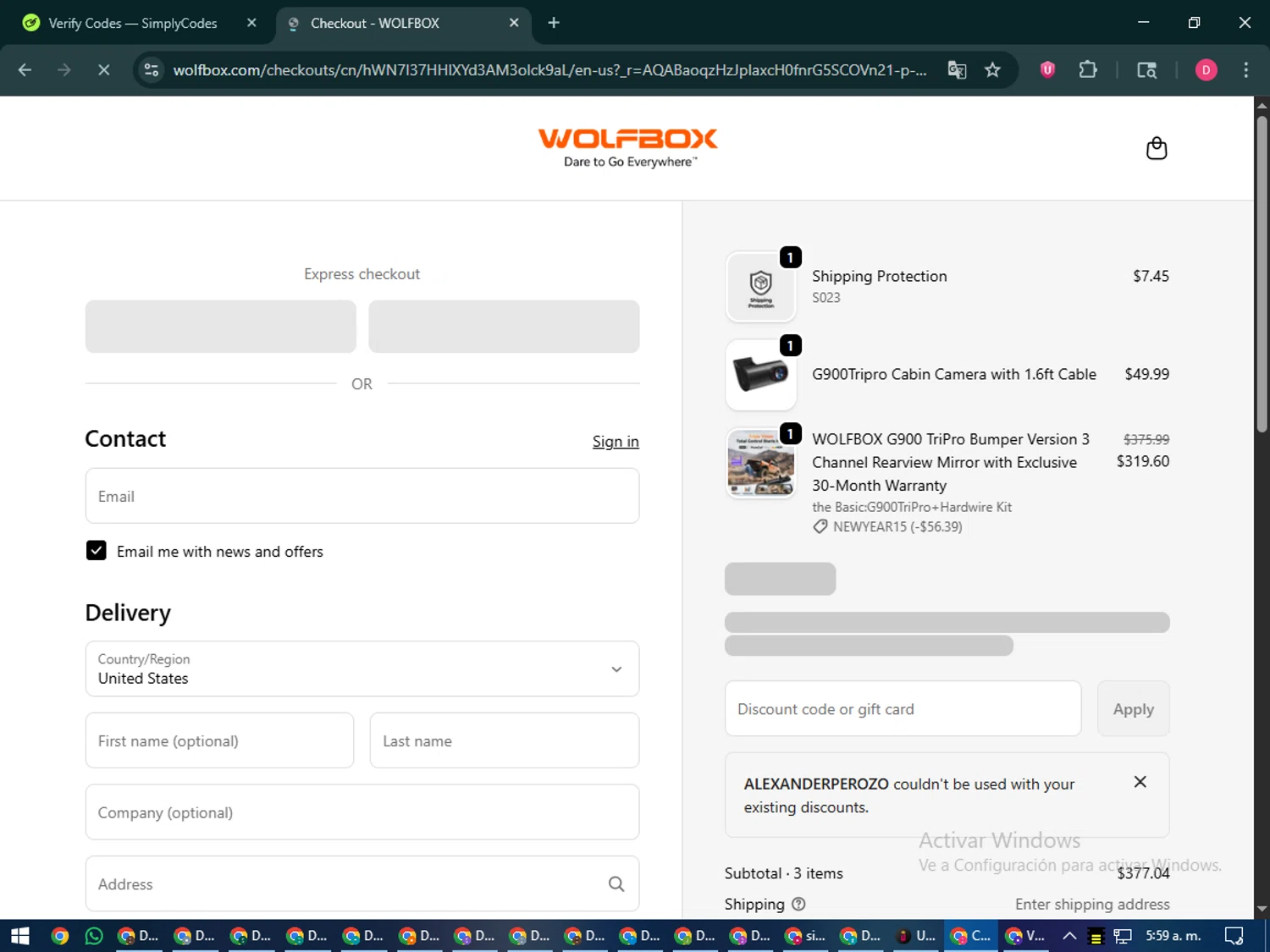Click the Enter shipping address text
Screen dimensions: 1270x952
(1092, 905)
